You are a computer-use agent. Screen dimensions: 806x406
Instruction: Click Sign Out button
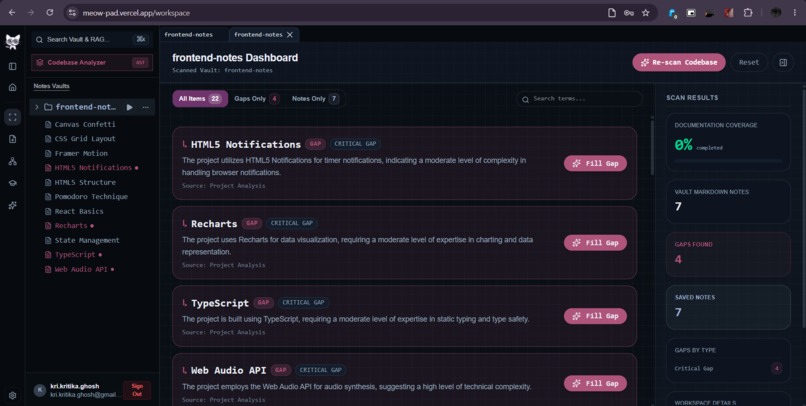pos(137,390)
